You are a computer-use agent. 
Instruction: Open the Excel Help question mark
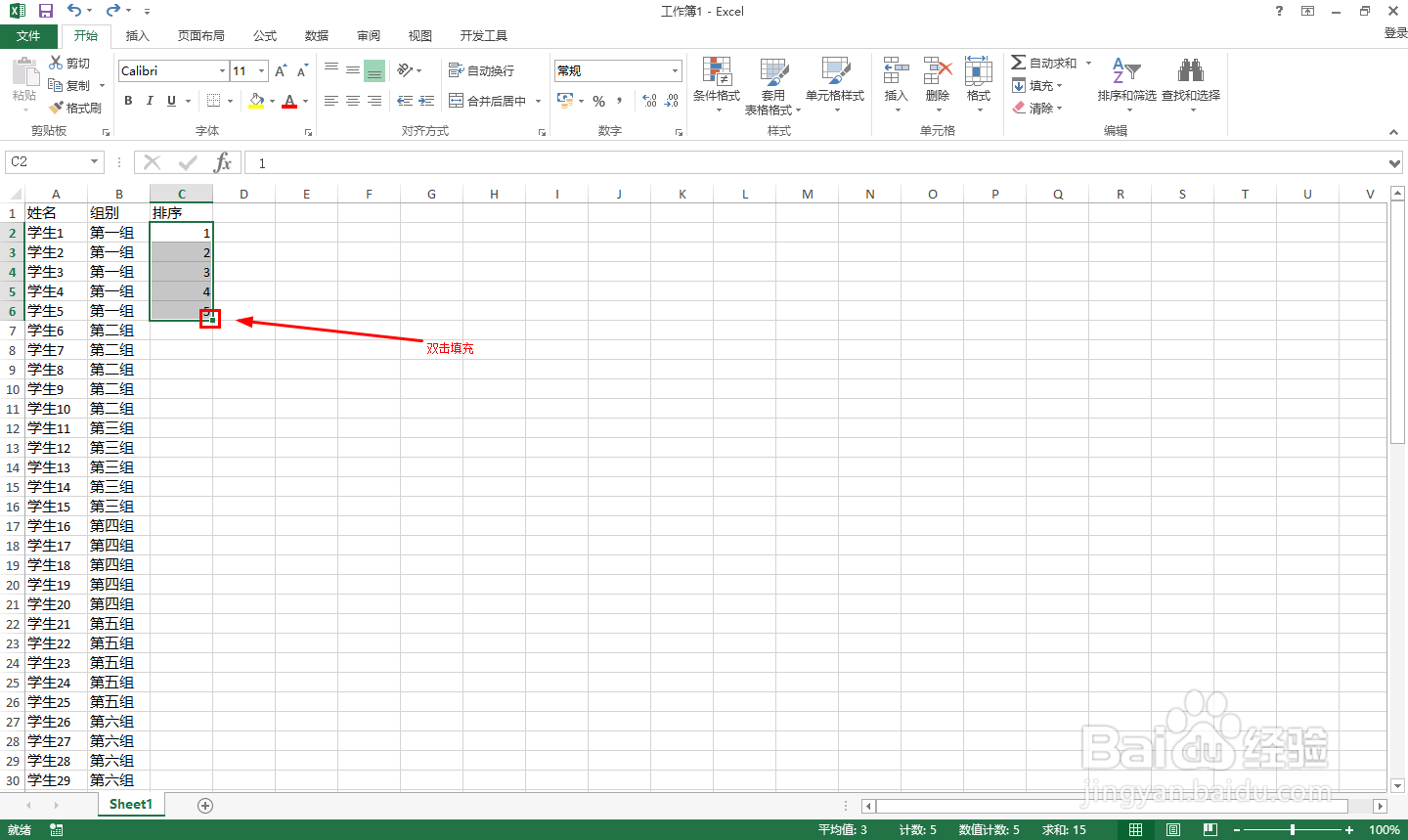1279,11
